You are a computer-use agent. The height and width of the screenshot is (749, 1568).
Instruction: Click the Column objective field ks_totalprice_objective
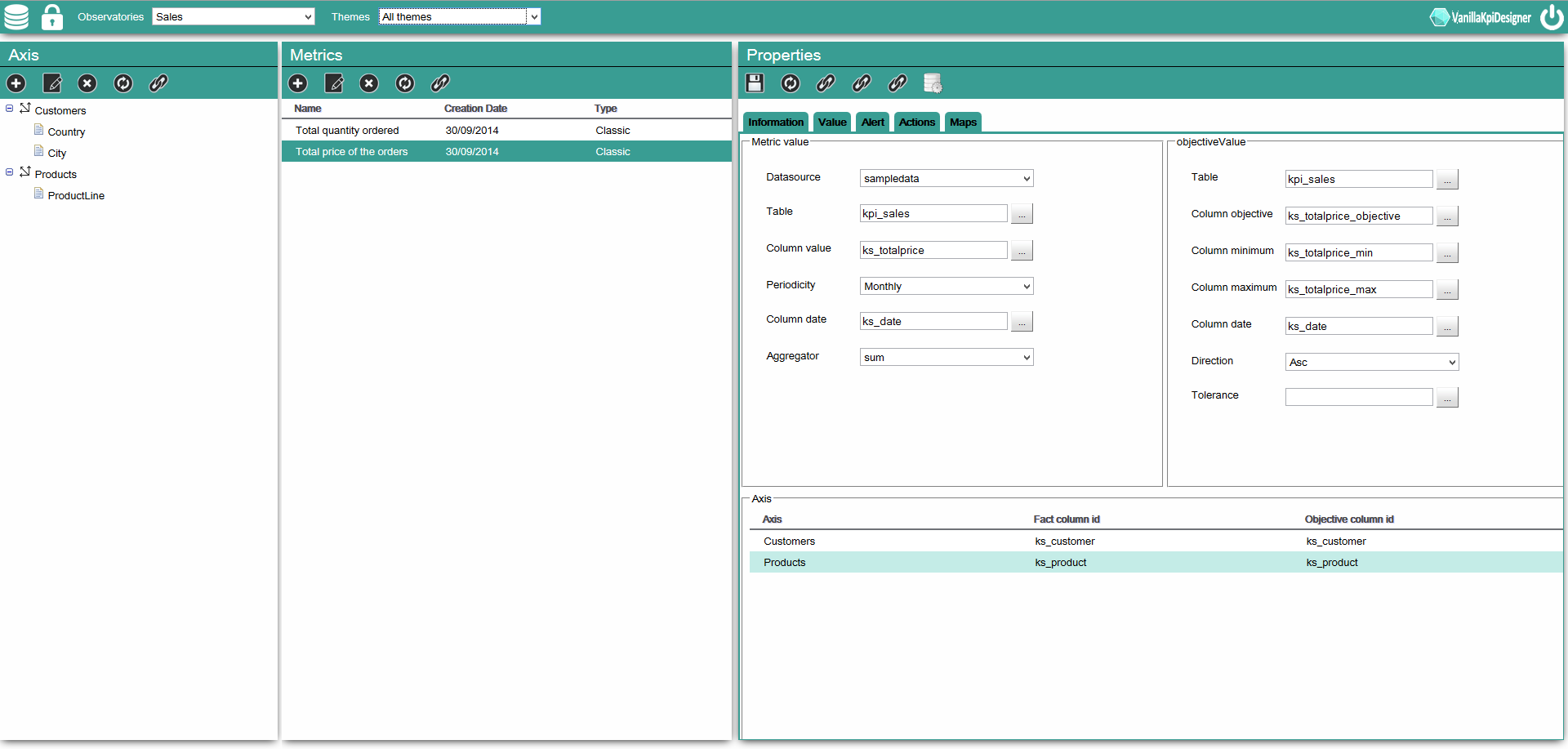(1359, 216)
